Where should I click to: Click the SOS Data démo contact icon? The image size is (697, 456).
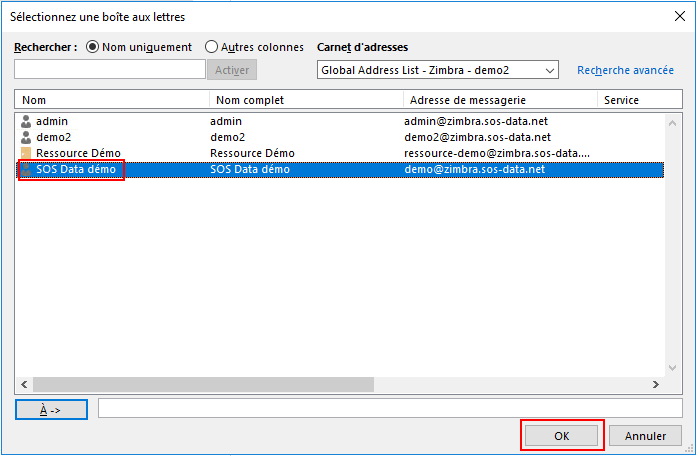click(x=27, y=170)
